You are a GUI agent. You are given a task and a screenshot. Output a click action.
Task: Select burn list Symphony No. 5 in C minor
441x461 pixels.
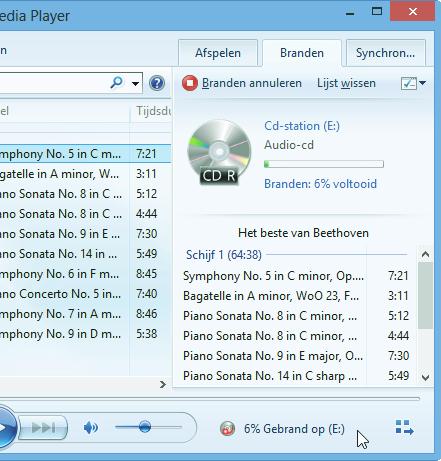pos(296,276)
